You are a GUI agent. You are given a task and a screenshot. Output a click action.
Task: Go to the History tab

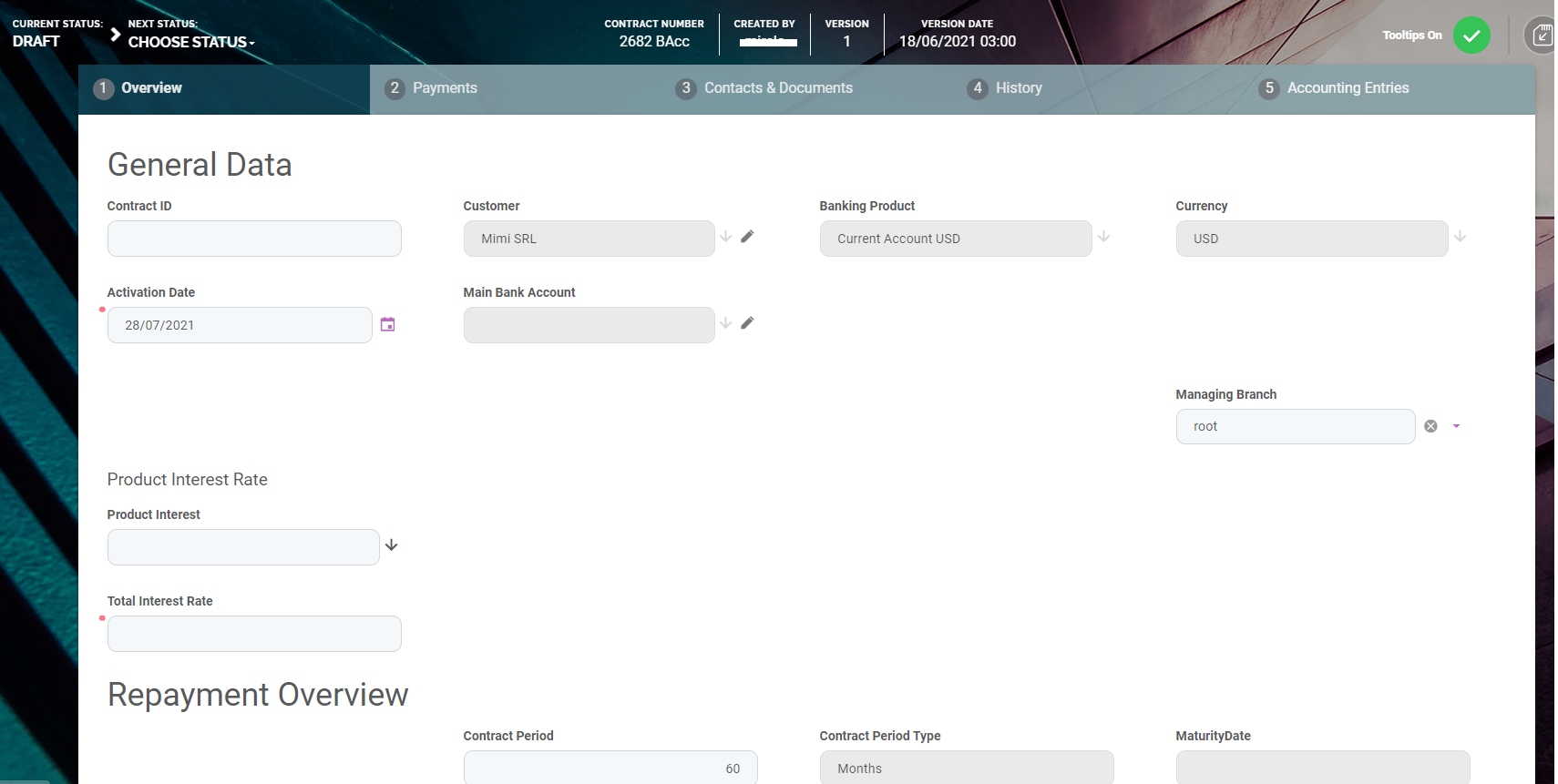coord(1018,88)
